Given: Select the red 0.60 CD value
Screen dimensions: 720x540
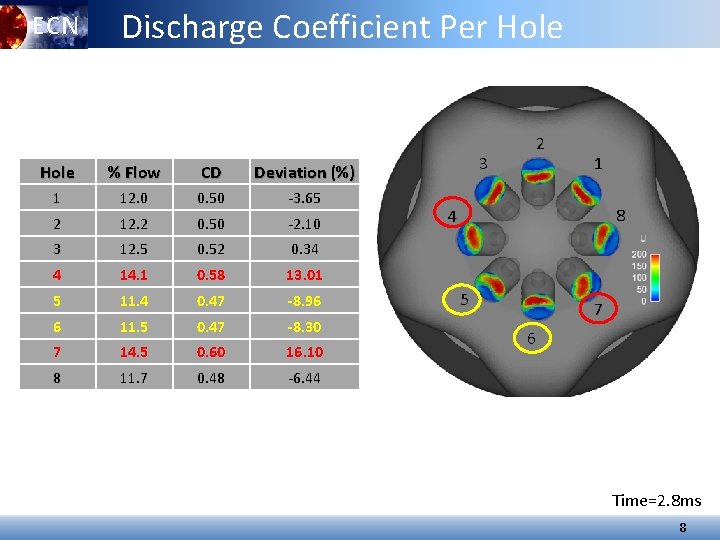Looking at the screenshot, I should click(211, 352).
